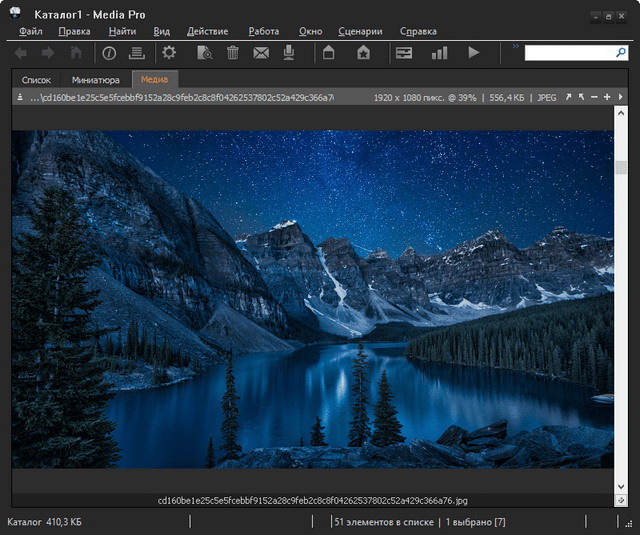Zoom out using the minus icon

tap(594, 97)
